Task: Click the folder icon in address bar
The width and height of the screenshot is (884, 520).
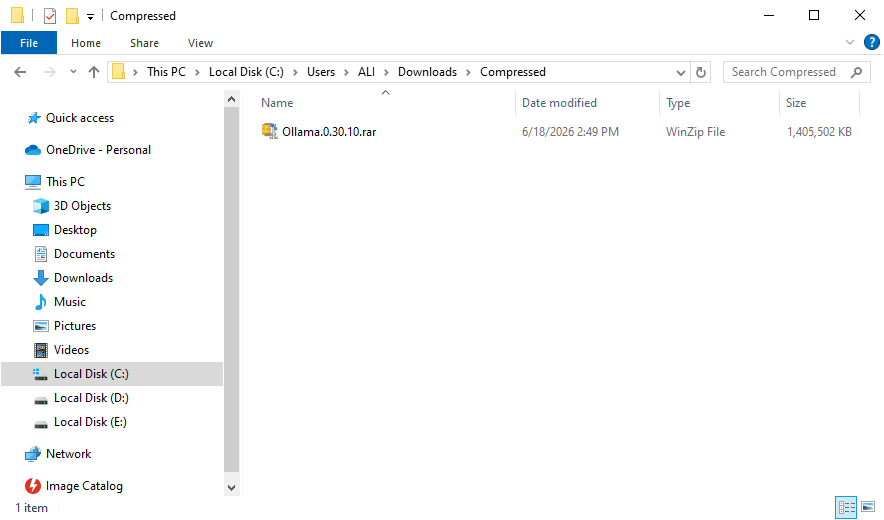Action: (x=118, y=72)
